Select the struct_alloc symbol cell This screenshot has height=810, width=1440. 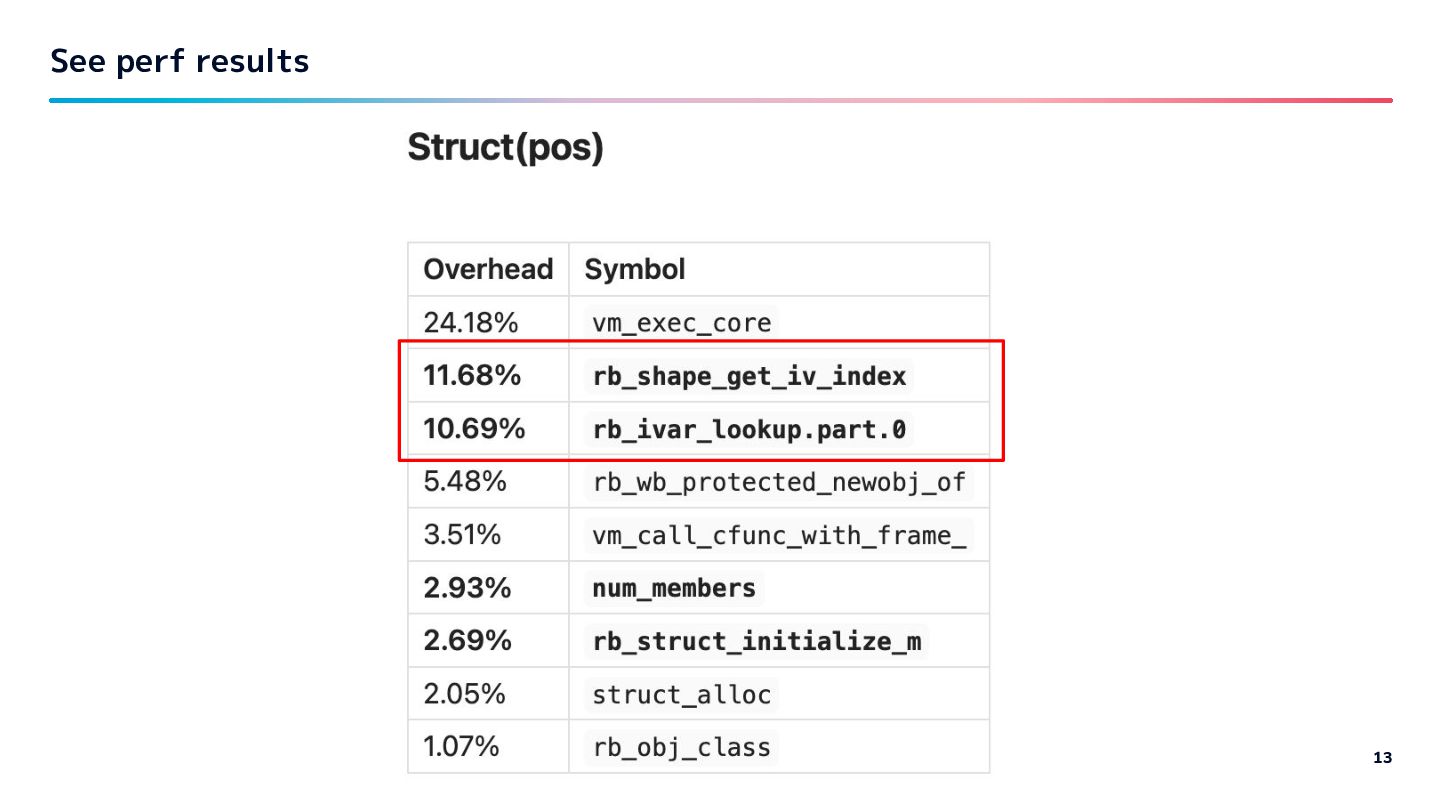pyautogui.click(x=681, y=694)
